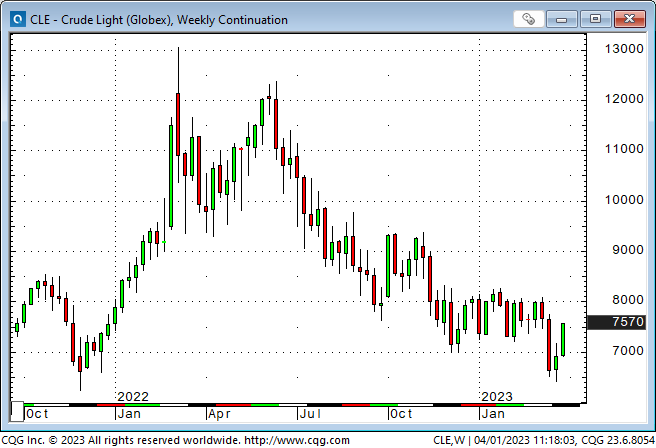Click the current price label 7570

[x=616, y=322]
